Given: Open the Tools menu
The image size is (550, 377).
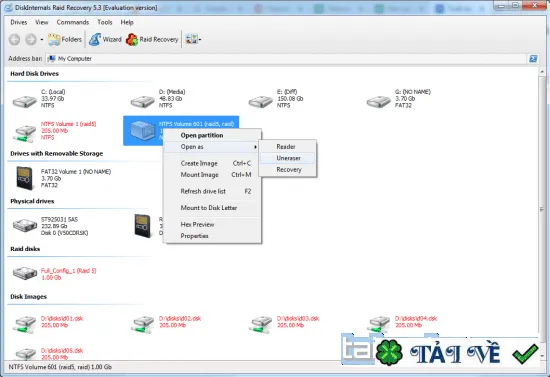Looking at the screenshot, I should pyautogui.click(x=105, y=22).
